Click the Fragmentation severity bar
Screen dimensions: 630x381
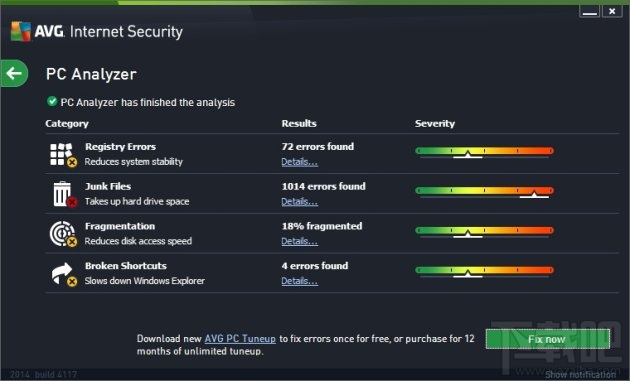[484, 231]
